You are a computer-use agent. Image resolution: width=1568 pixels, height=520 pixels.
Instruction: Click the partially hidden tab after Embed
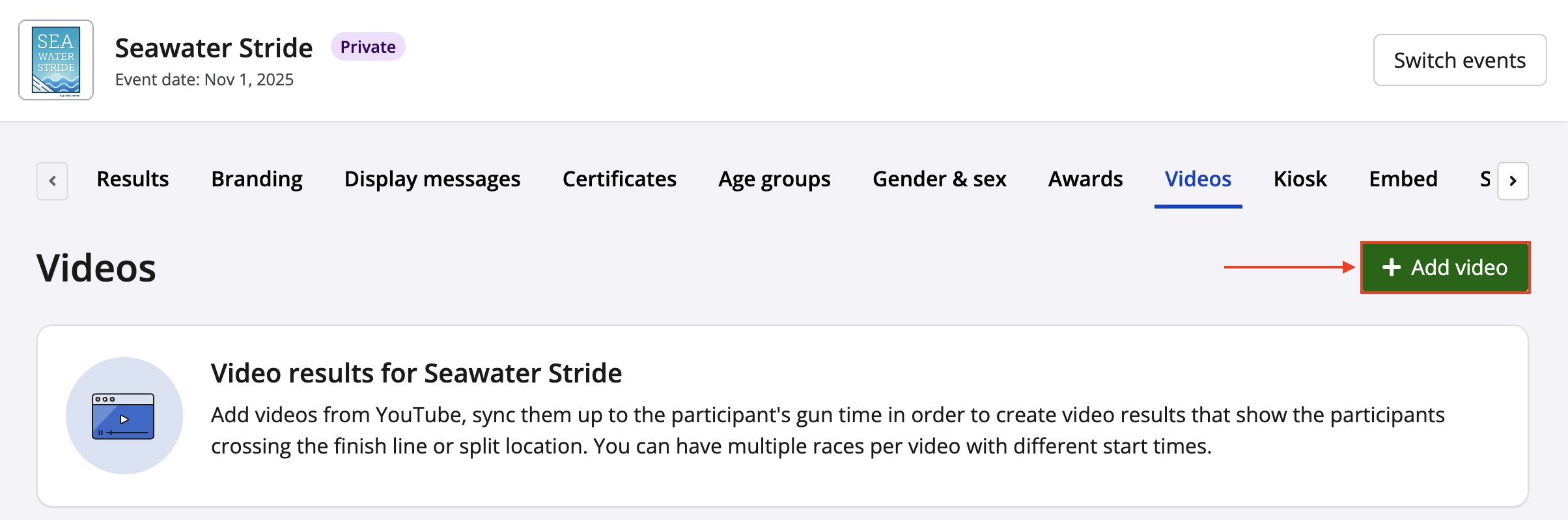tap(1485, 179)
